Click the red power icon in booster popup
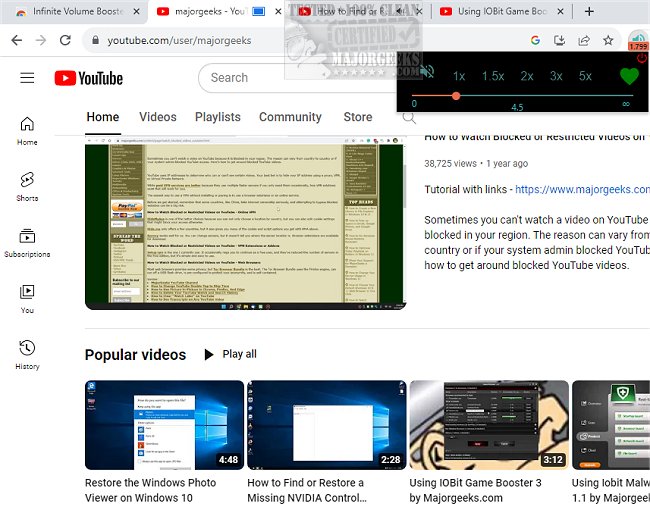 [642, 58]
